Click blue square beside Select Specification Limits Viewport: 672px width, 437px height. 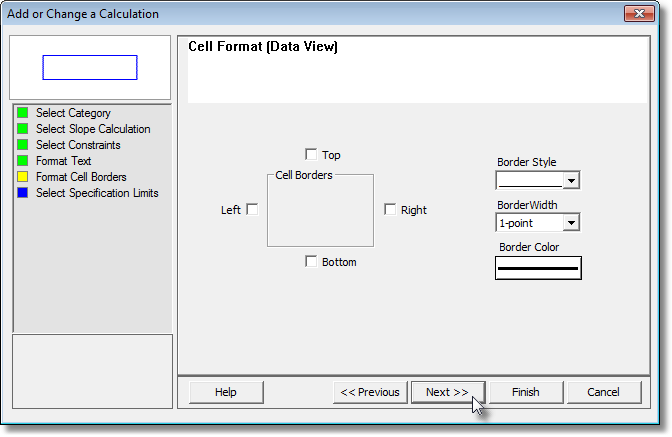23,193
